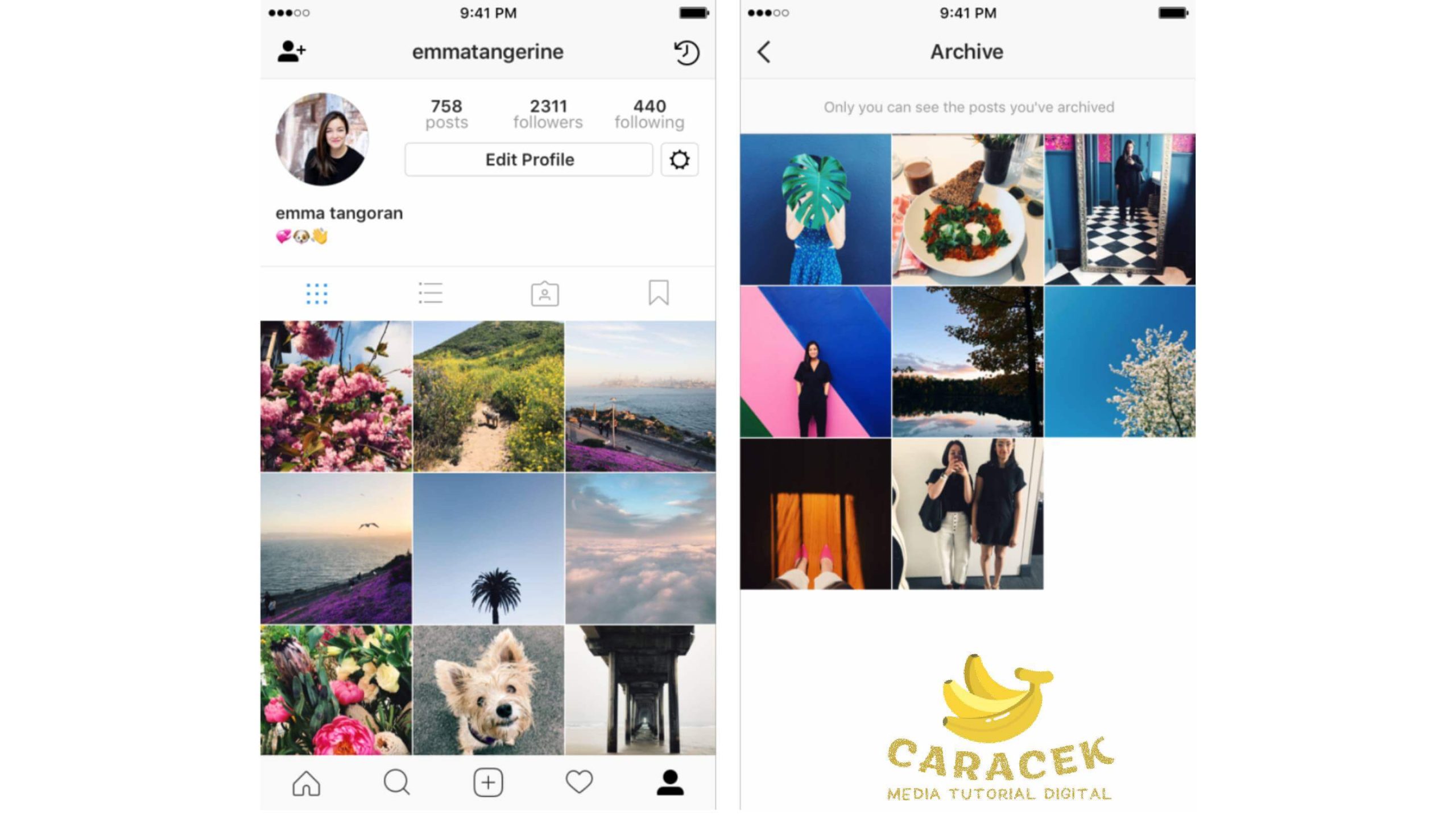This screenshot has height=819, width=1456.
Task: Tap the saved posts bookmark icon
Action: pyautogui.click(x=658, y=293)
